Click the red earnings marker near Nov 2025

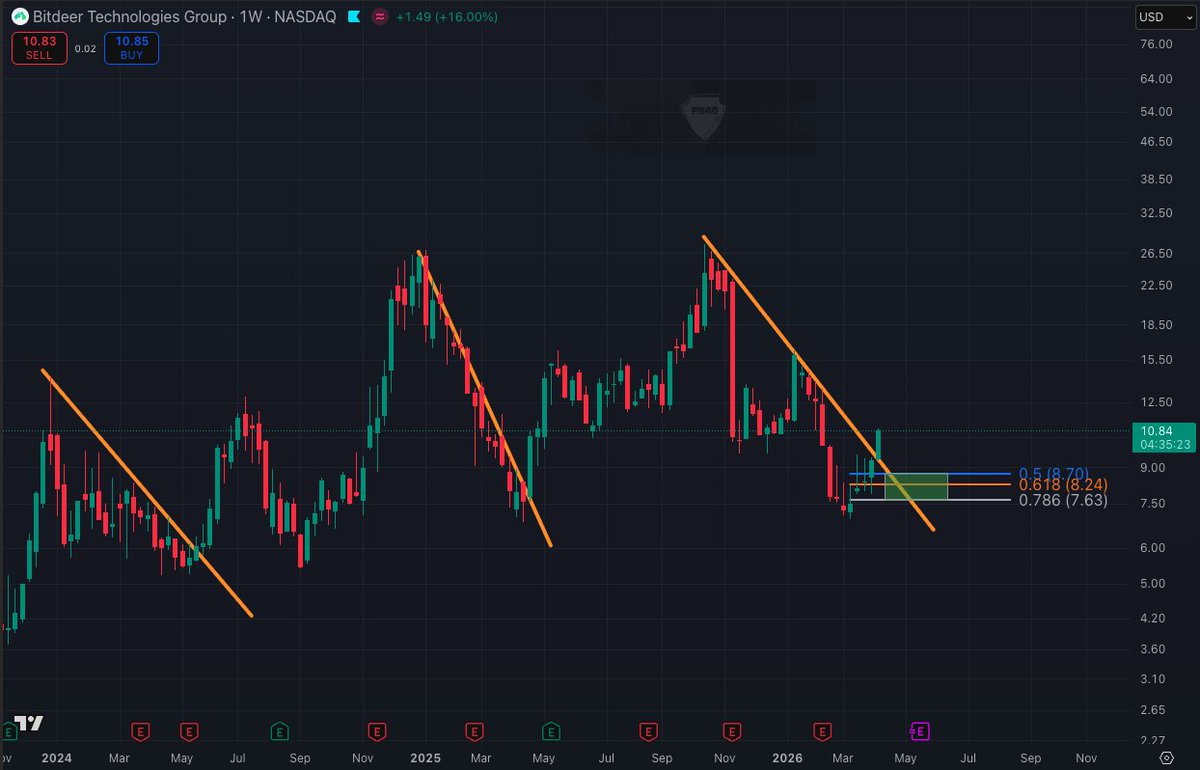click(733, 732)
